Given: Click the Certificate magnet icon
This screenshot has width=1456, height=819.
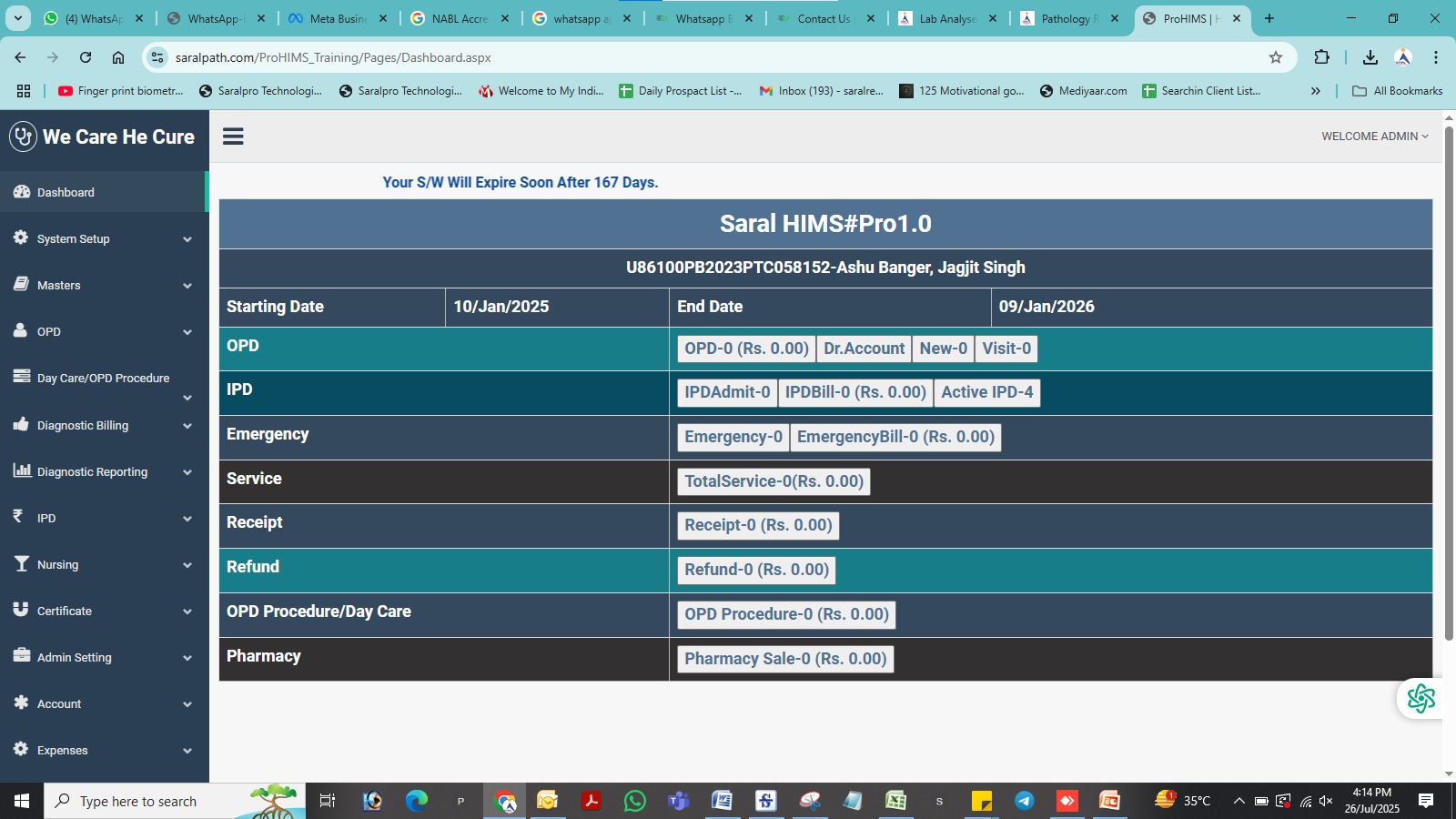Looking at the screenshot, I should [x=21, y=610].
